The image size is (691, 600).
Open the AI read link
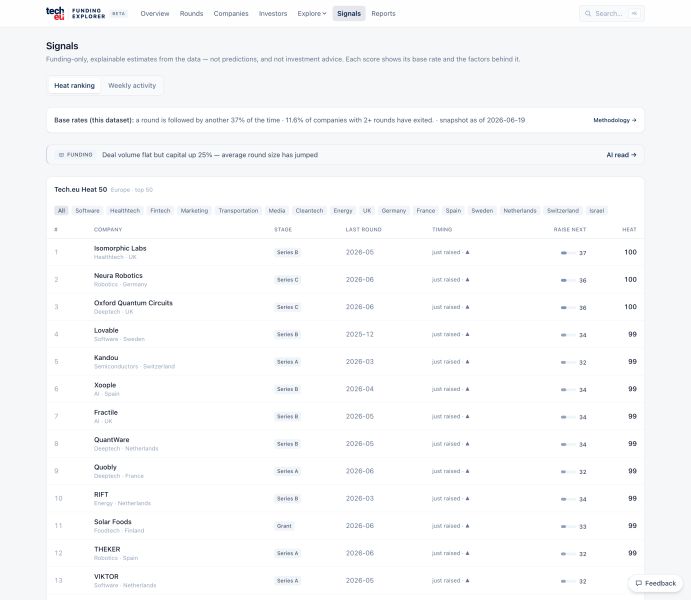(621, 155)
